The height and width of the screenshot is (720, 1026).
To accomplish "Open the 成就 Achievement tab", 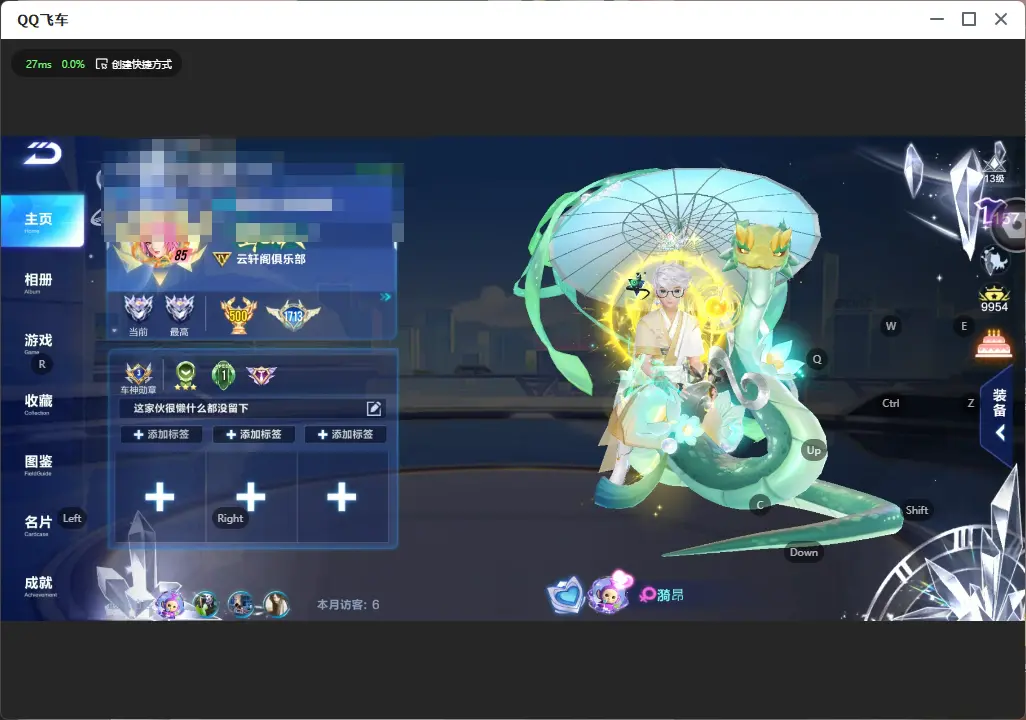I will 39,585.
